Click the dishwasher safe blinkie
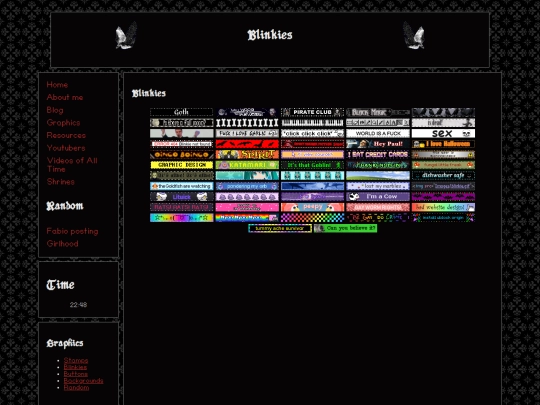540x405 pixels. [x=443, y=175]
